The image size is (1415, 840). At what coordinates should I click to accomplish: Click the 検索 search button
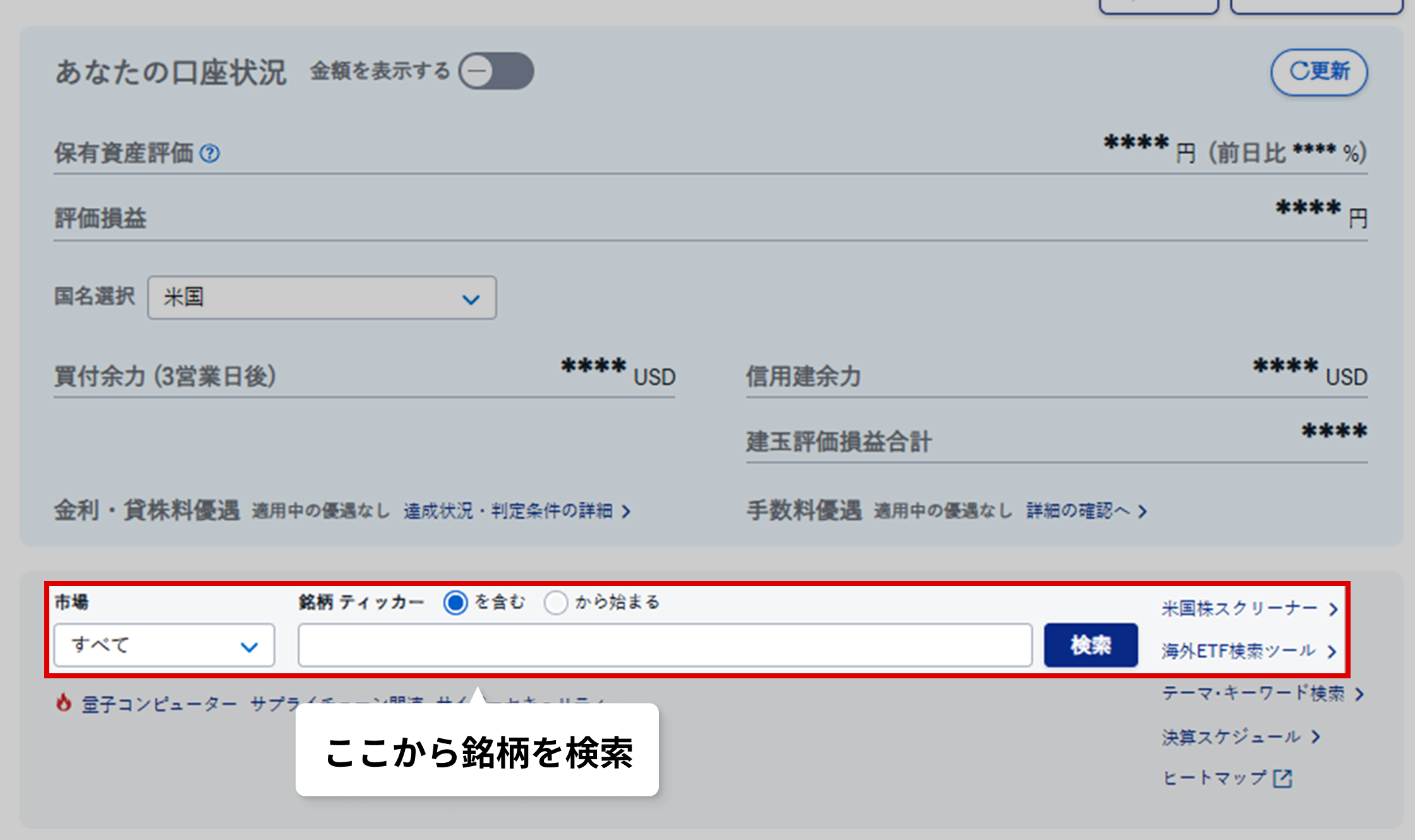[x=1090, y=645]
